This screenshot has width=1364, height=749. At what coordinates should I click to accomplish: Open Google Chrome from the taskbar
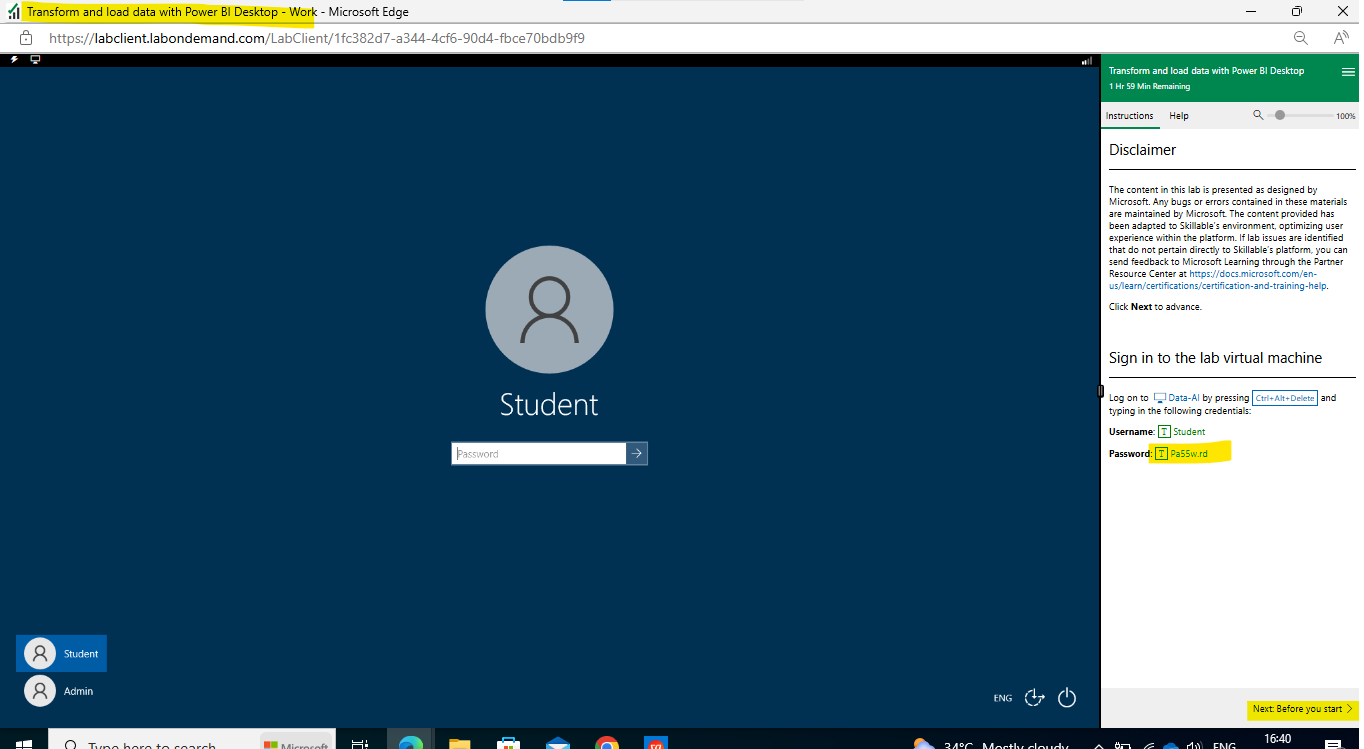click(607, 744)
